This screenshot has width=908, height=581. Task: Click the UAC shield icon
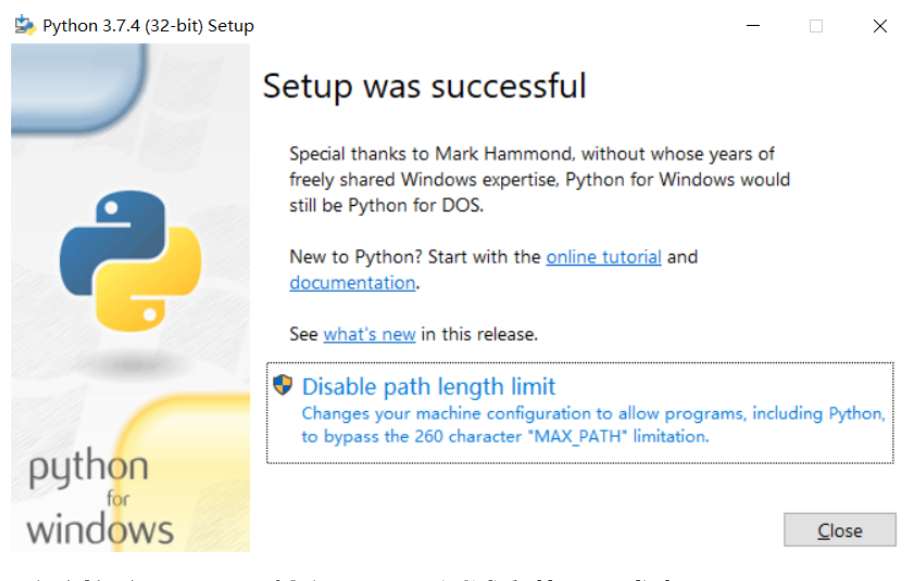[283, 385]
